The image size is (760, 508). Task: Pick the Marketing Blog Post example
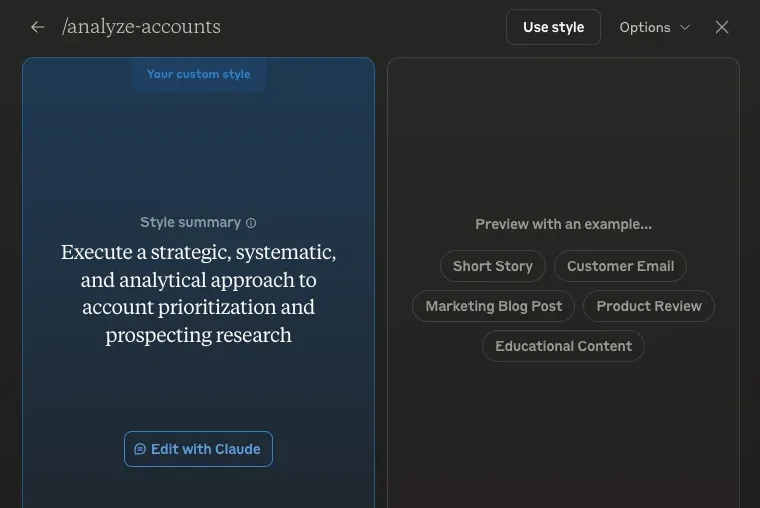[493, 306]
